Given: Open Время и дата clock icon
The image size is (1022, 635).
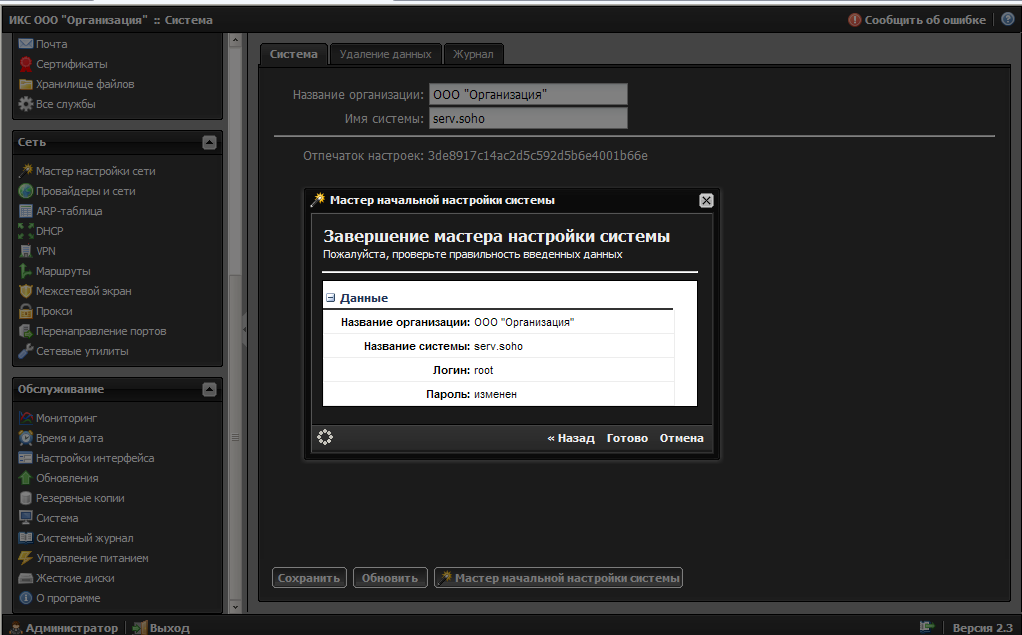Looking at the screenshot, I should click(x=25, y=438).
